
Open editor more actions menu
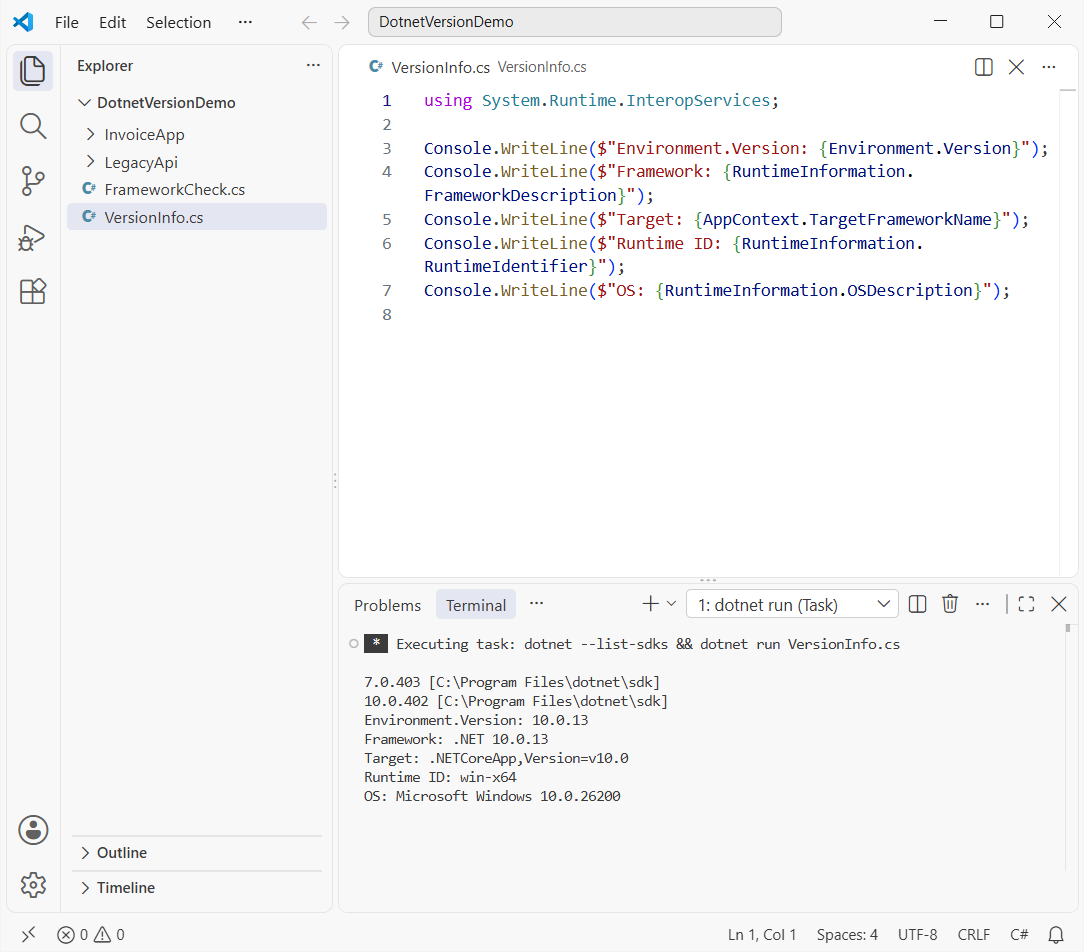point(1049,67)
